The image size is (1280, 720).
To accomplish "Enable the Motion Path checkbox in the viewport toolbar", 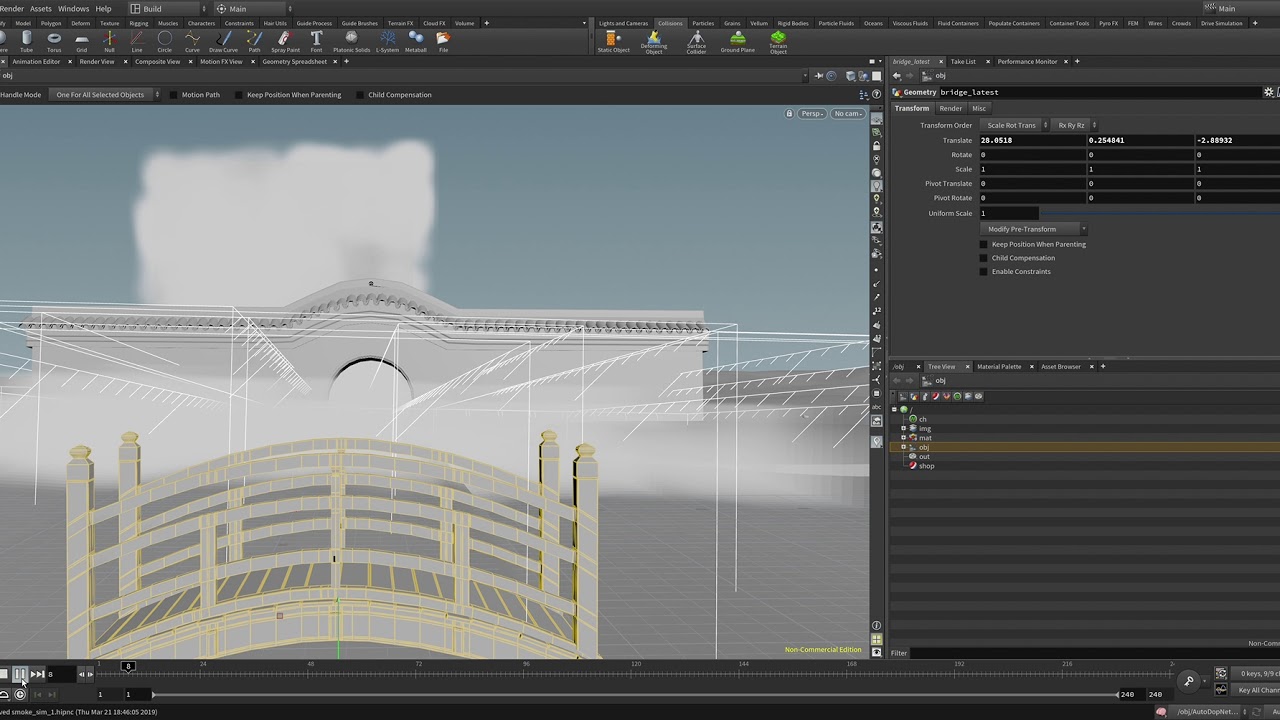I will click(x=173, y=95).
